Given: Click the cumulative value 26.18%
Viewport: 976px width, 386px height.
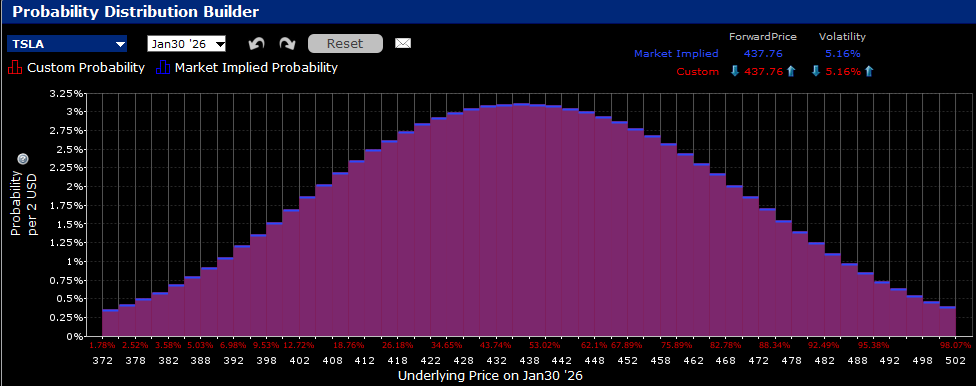Looking at the screenshot, I should (x=397, y=345).
